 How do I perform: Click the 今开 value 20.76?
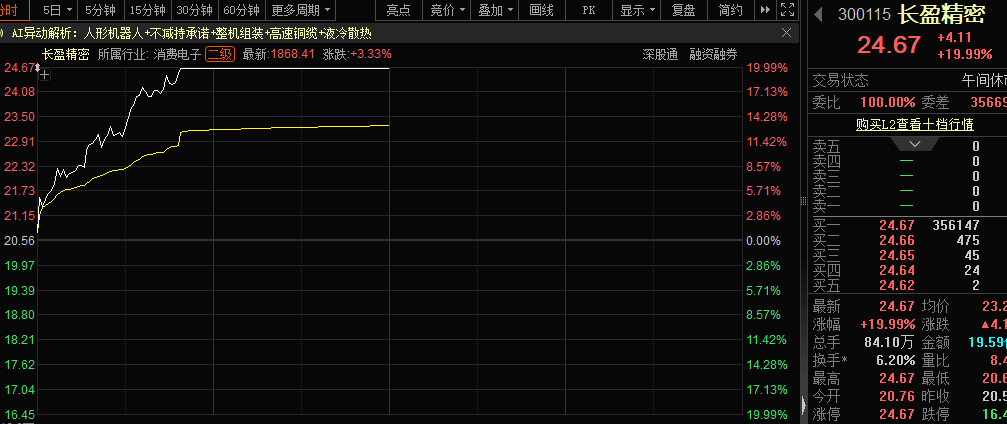point(897,396)
